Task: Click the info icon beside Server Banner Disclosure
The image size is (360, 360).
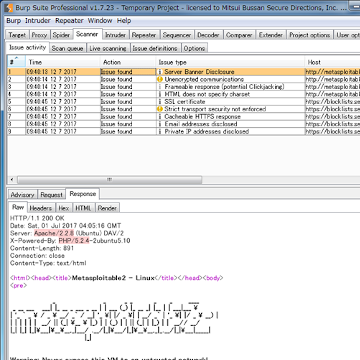Action: pos(160,72)
